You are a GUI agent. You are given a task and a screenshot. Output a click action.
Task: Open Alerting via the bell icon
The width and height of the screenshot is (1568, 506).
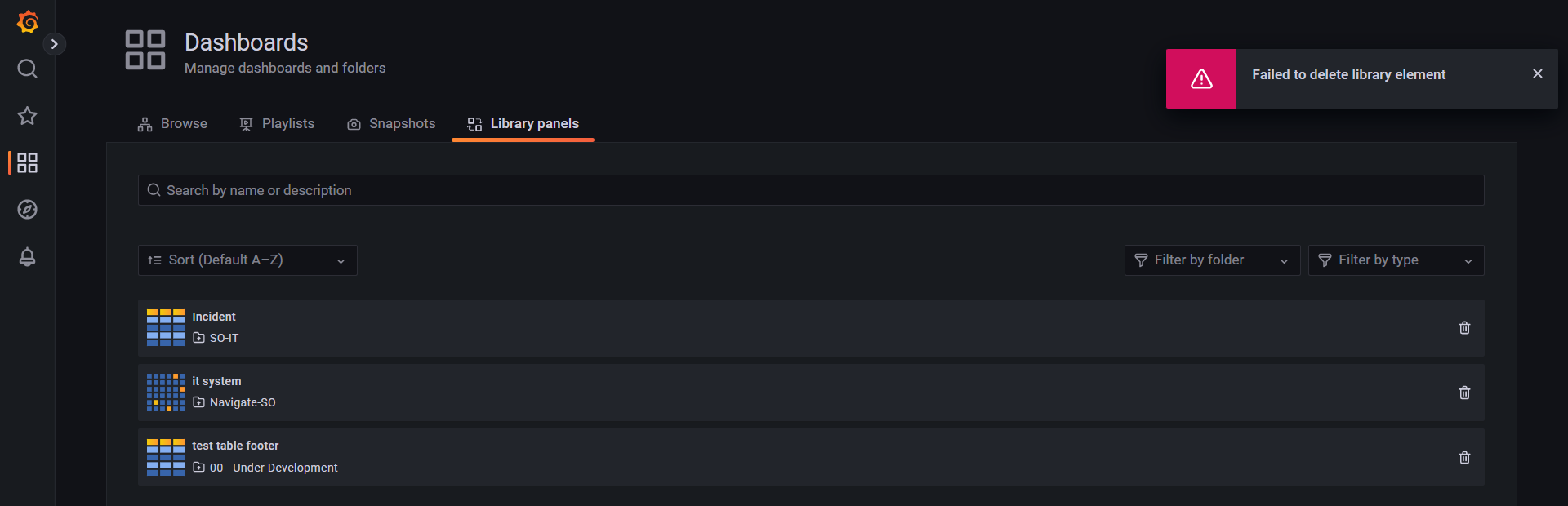(x=27, y=256)
